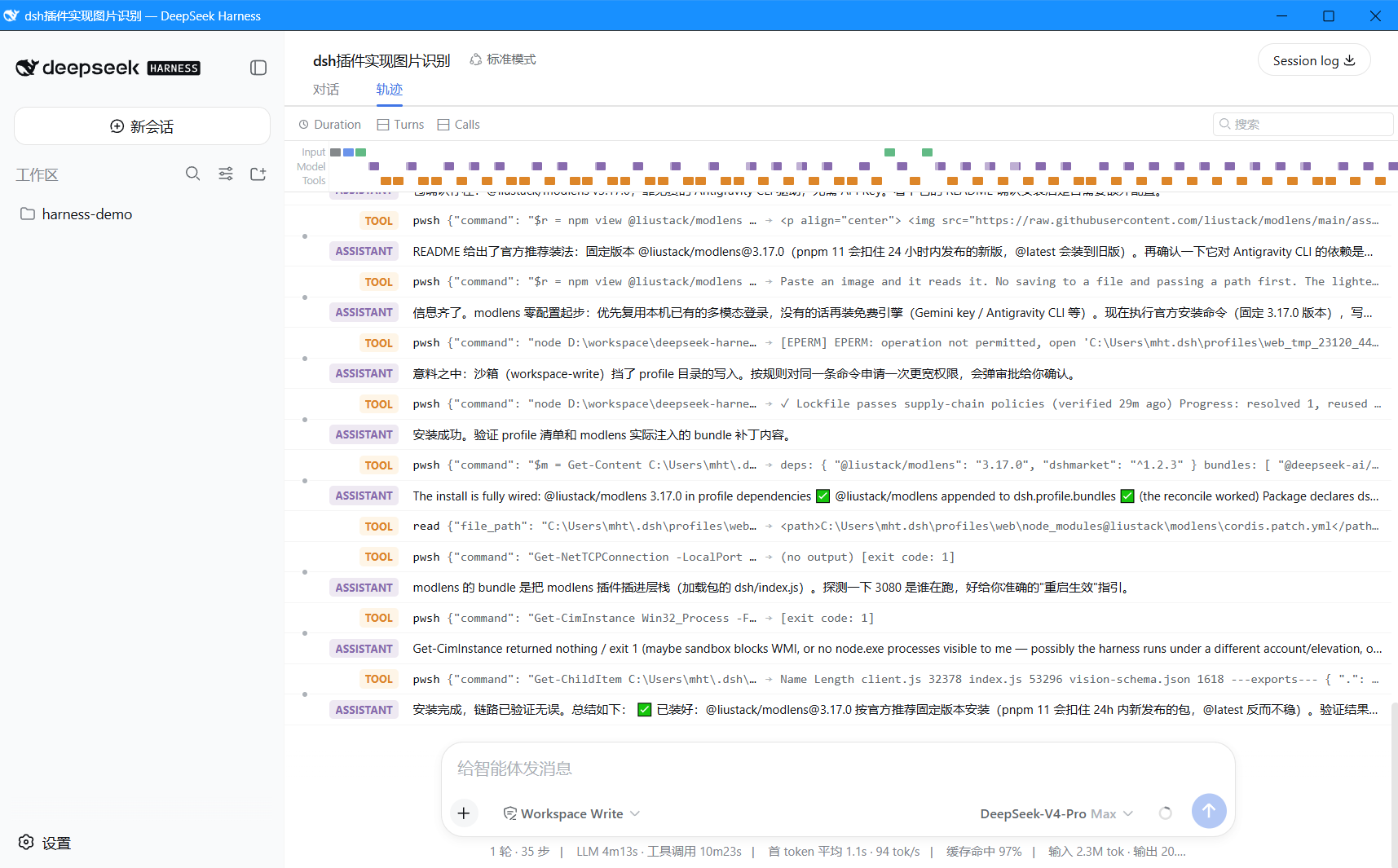This screenshot has height=868, width=1398.
Task: Open TOOL row with 'Lockfile passes' output
Action: 837,404
